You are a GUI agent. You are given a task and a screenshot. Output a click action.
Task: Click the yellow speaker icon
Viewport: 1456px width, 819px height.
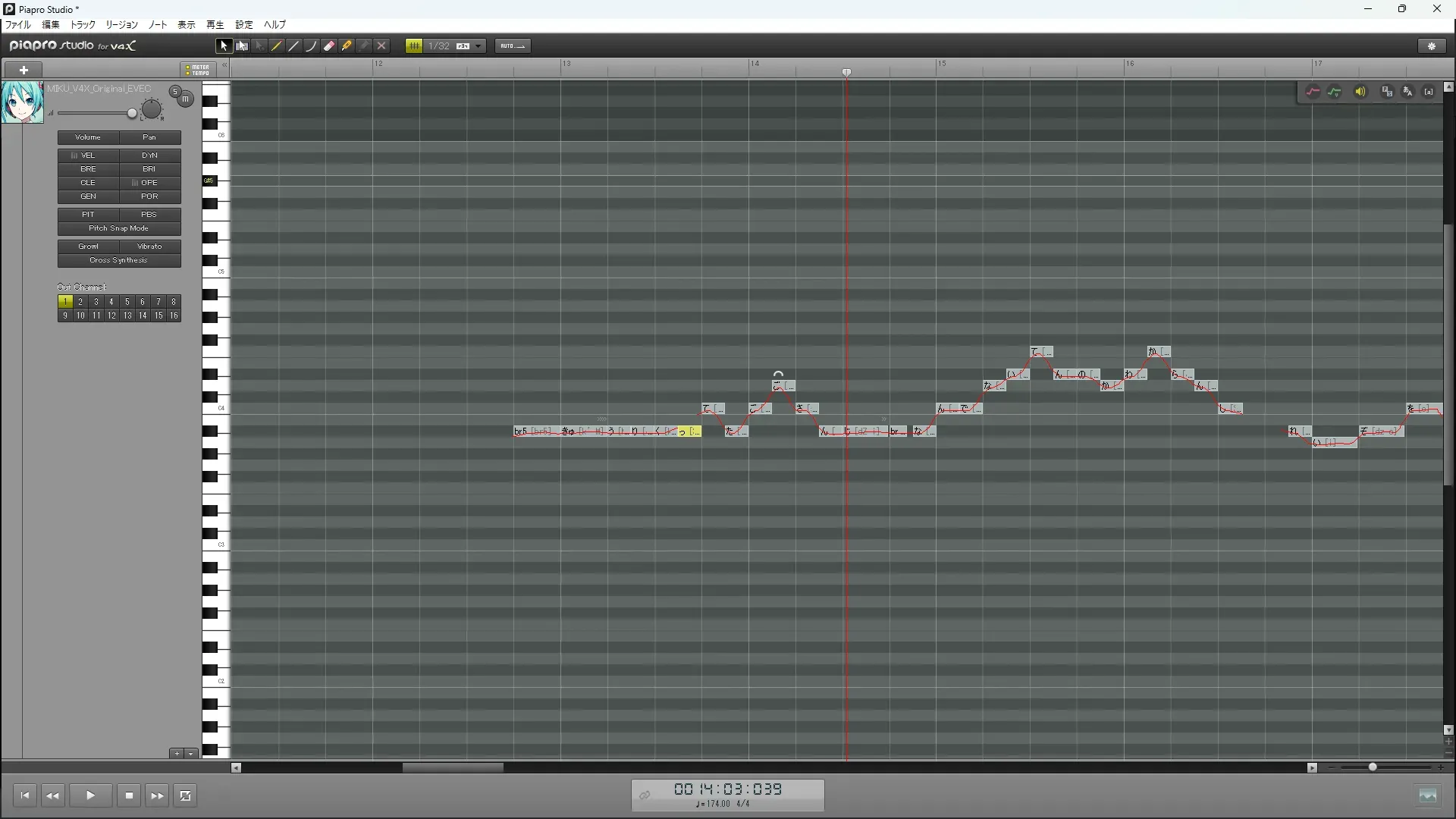(1360, 92)
